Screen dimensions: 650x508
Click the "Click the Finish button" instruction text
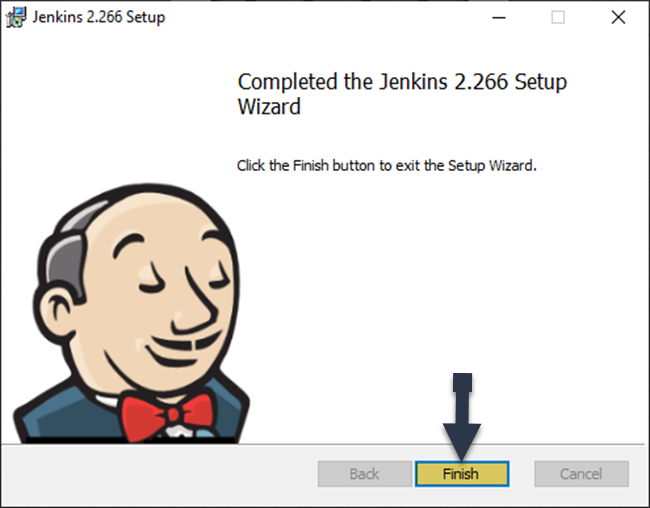click(x=386, y=165)
